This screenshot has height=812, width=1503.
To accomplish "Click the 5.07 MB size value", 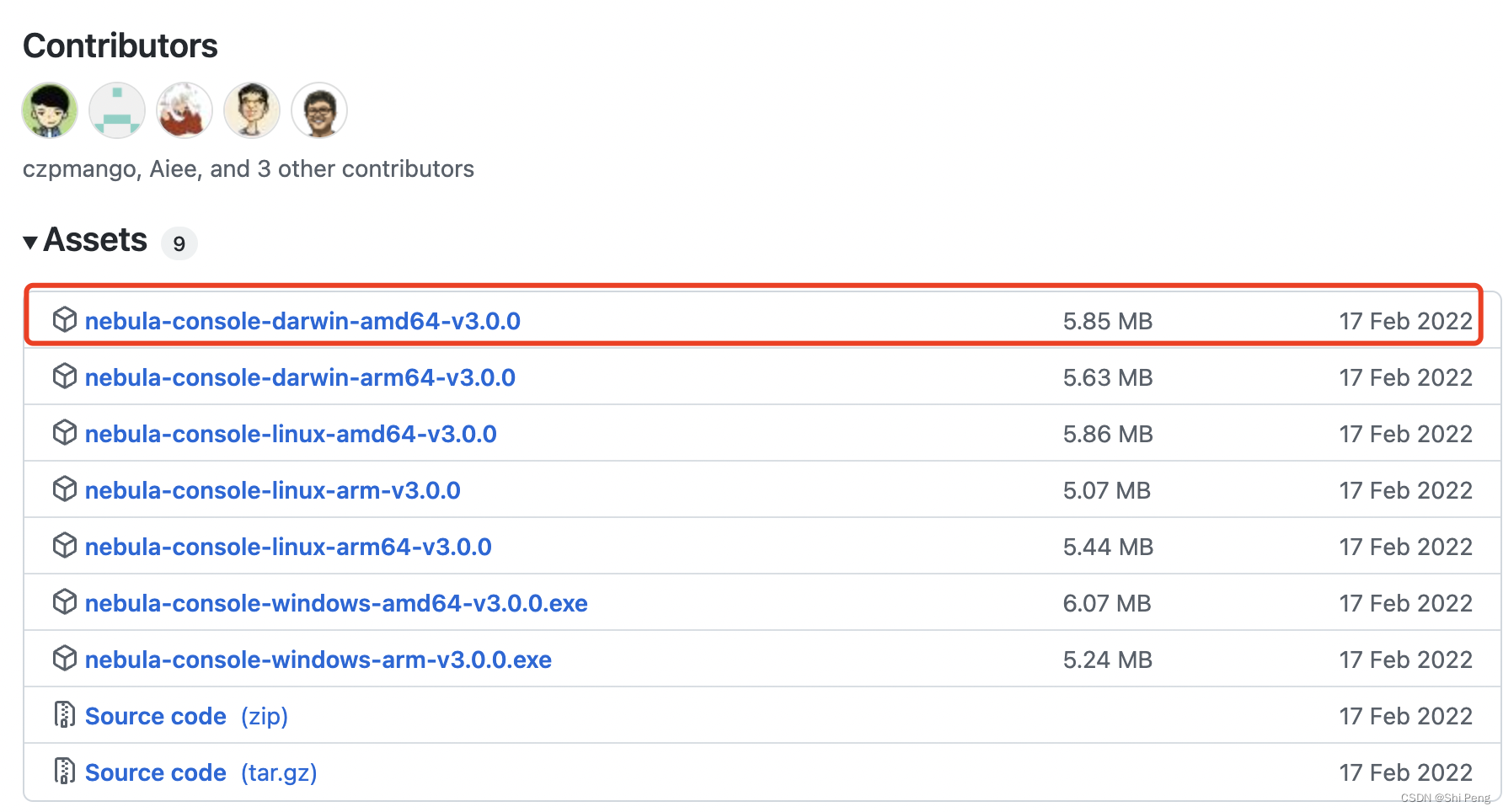I will [1106, 490].
